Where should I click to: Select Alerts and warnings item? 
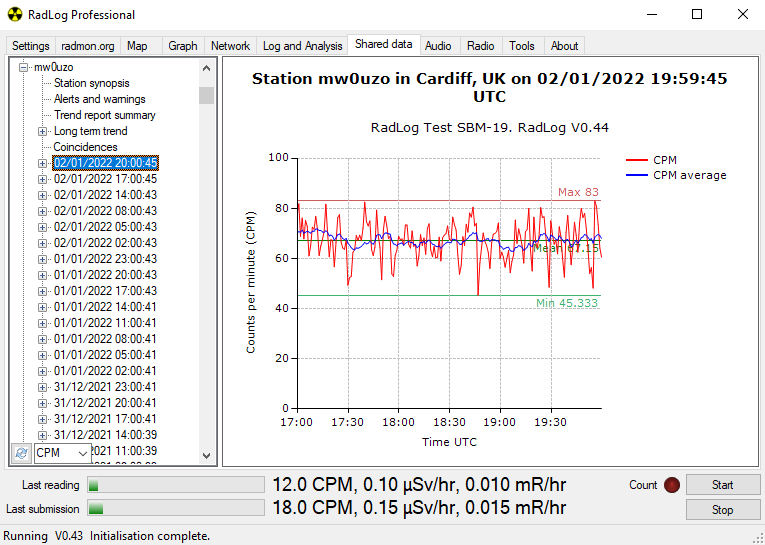coord(100,99)
